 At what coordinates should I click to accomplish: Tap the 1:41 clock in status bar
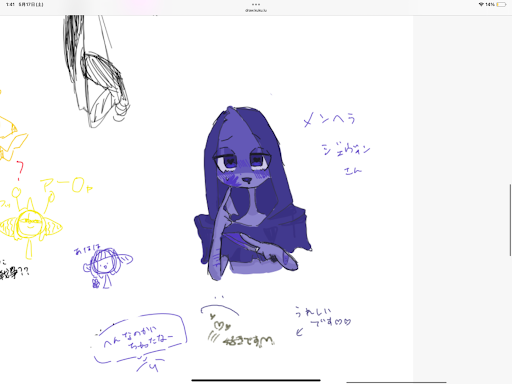10,4
